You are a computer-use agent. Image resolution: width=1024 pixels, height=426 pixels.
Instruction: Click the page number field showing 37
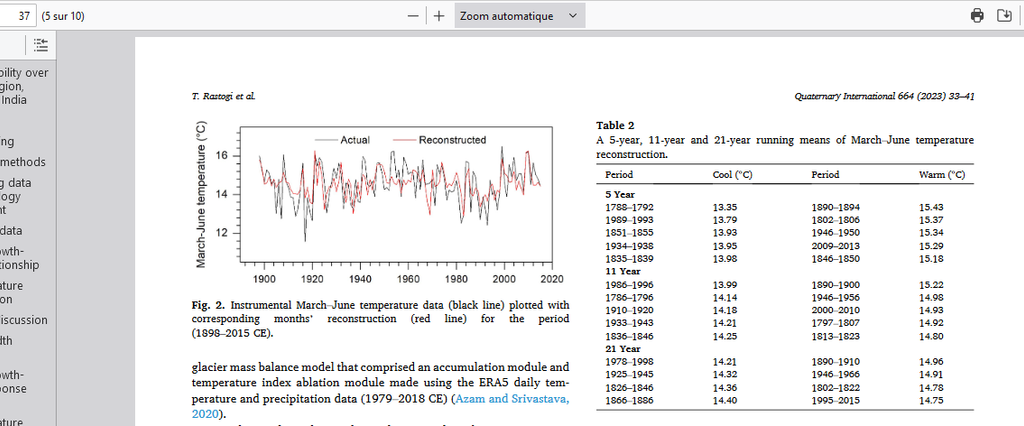[x=19, y=16]
